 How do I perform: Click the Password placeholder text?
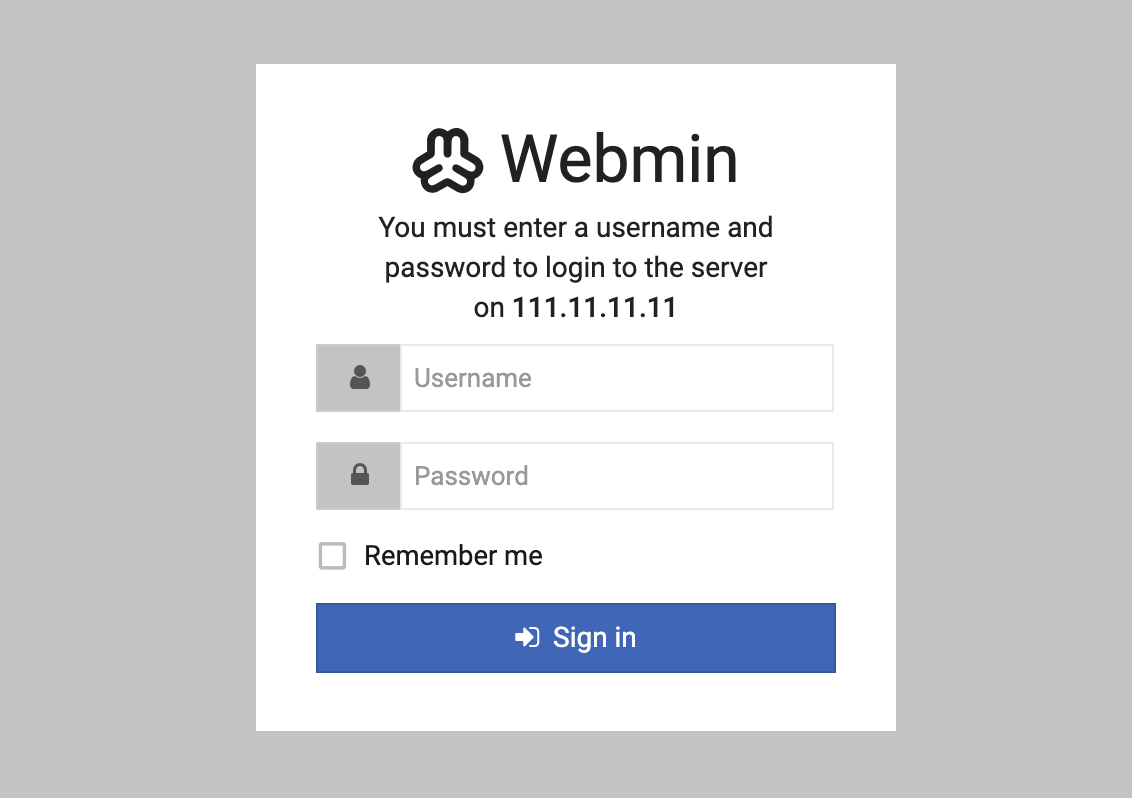point(471,476)
